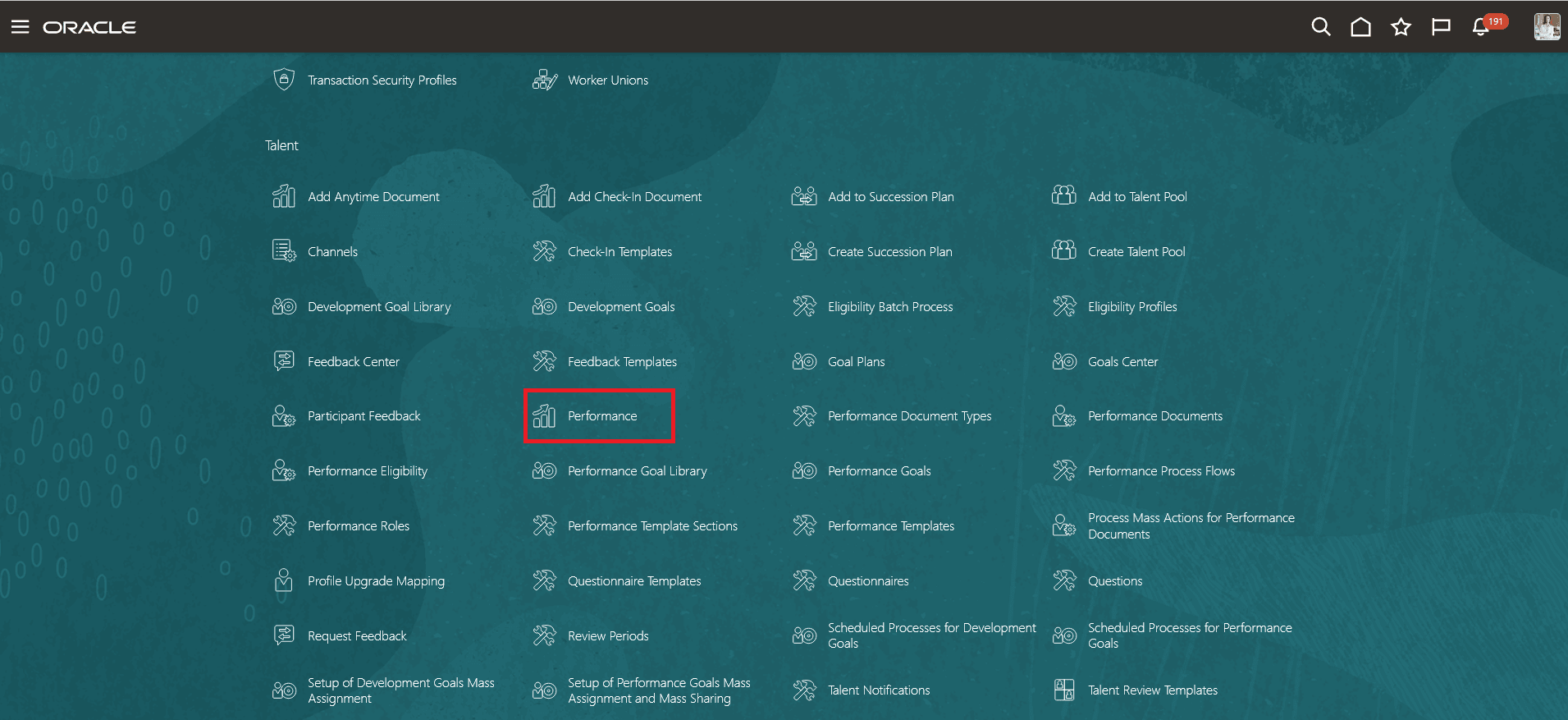1568x720 pixels.
Task: Open the search magnifier icon
Action: point(1321,27)
